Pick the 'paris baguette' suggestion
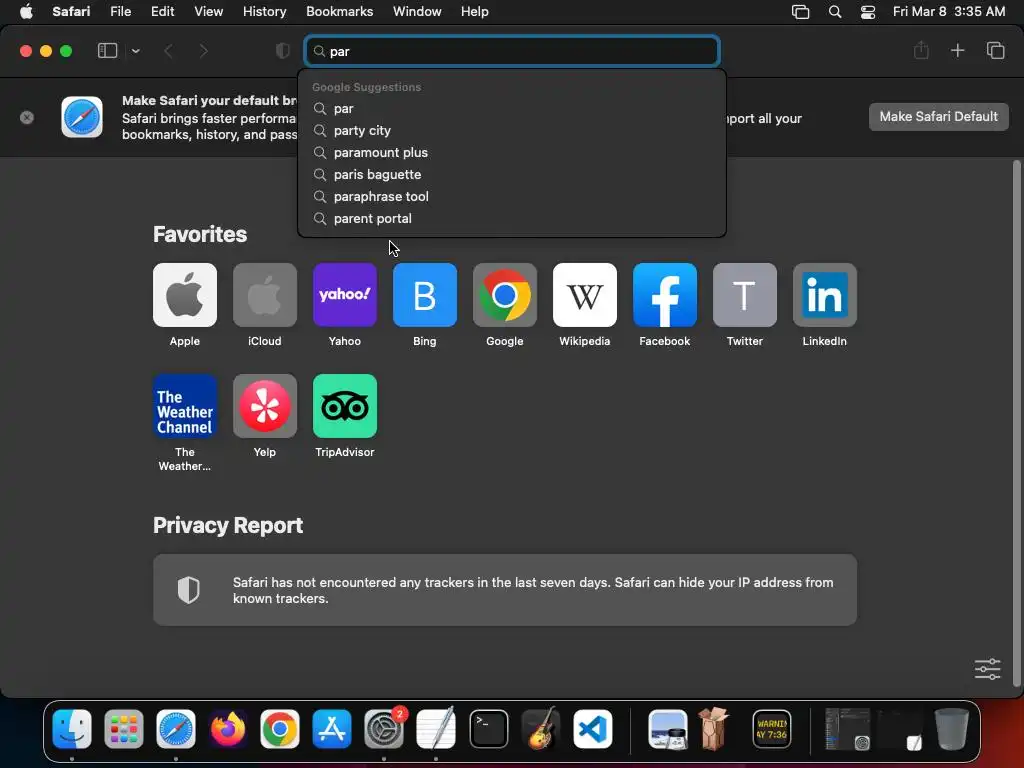The width and height of the screenshot is (1024, 768). pyautogui.click(x=512, y=174)
